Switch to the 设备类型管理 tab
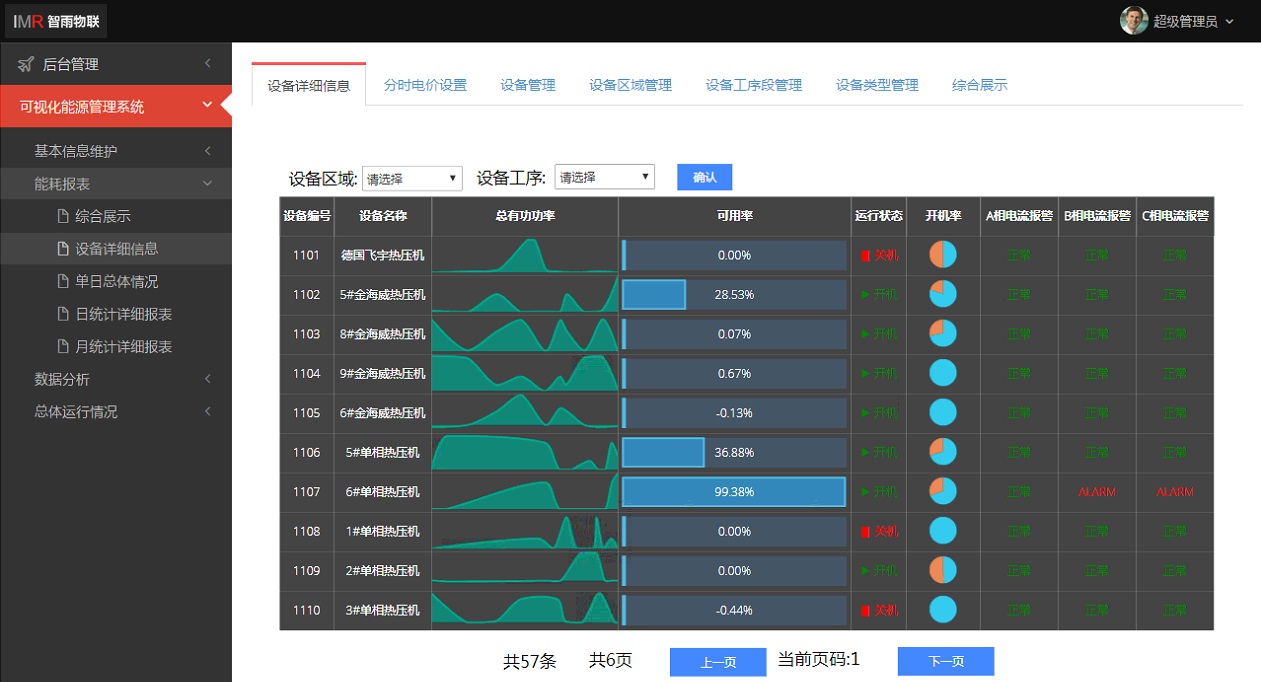 [x=877, y=85]
